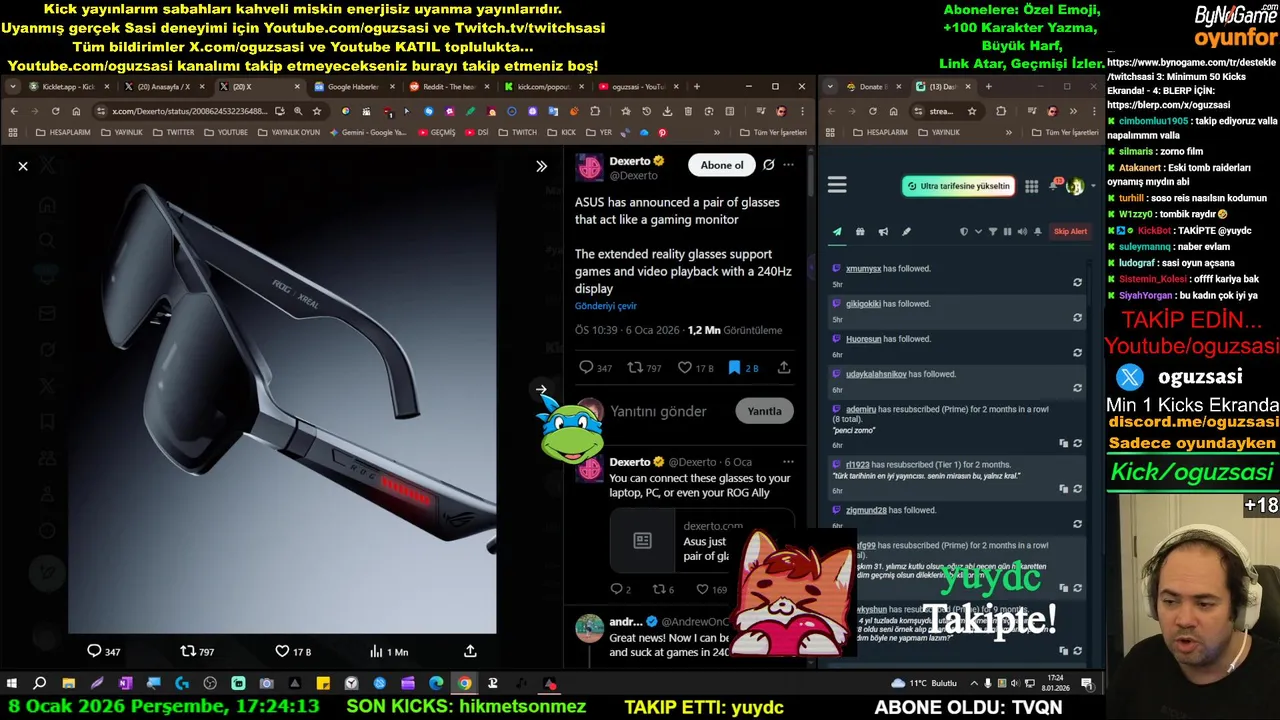1280x720 pixels.
Task: Open more options on Dexerto's reply post
Action: 789,462
